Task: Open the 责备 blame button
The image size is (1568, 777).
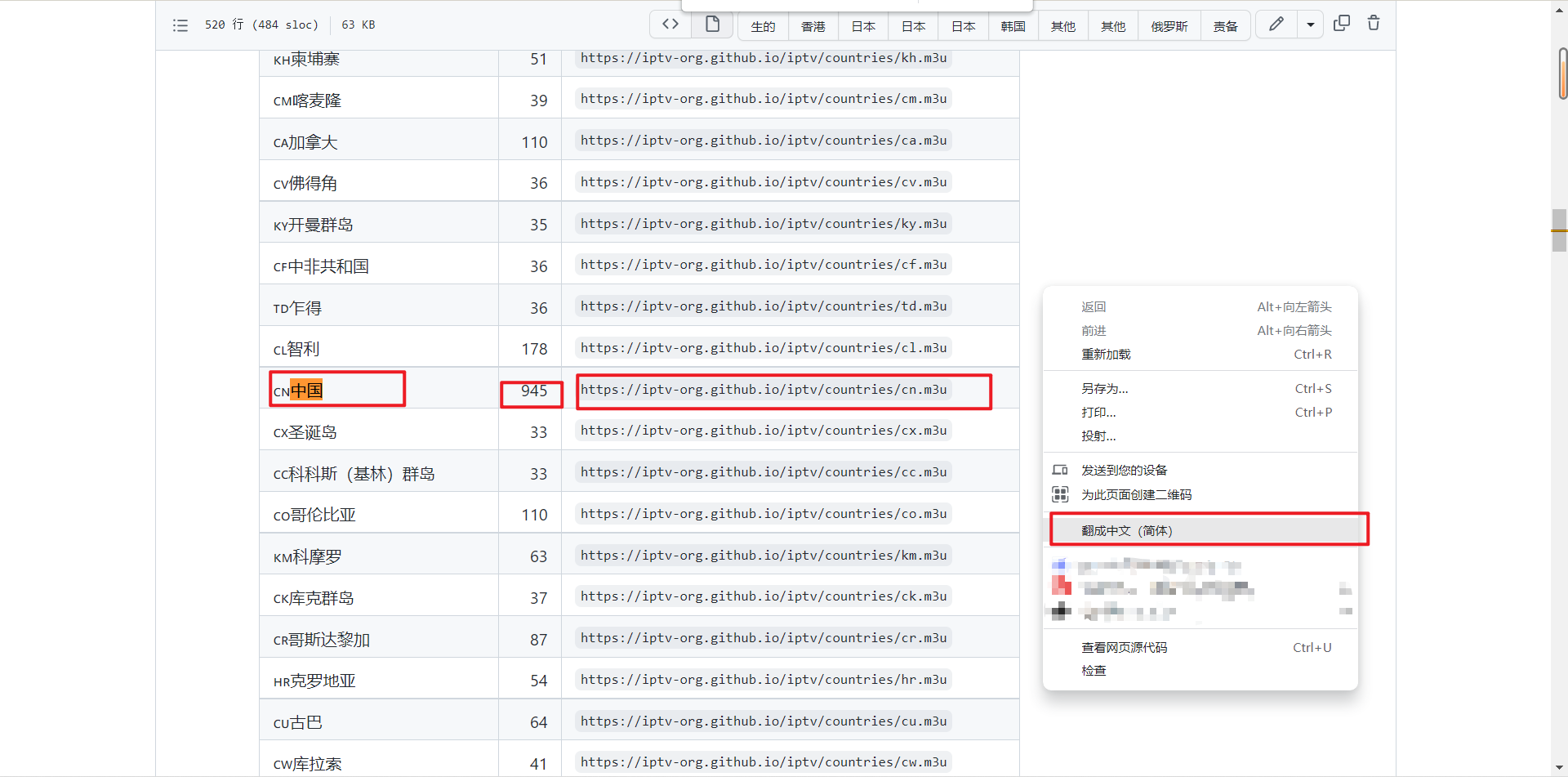Action: click(x=1226, y=26)
